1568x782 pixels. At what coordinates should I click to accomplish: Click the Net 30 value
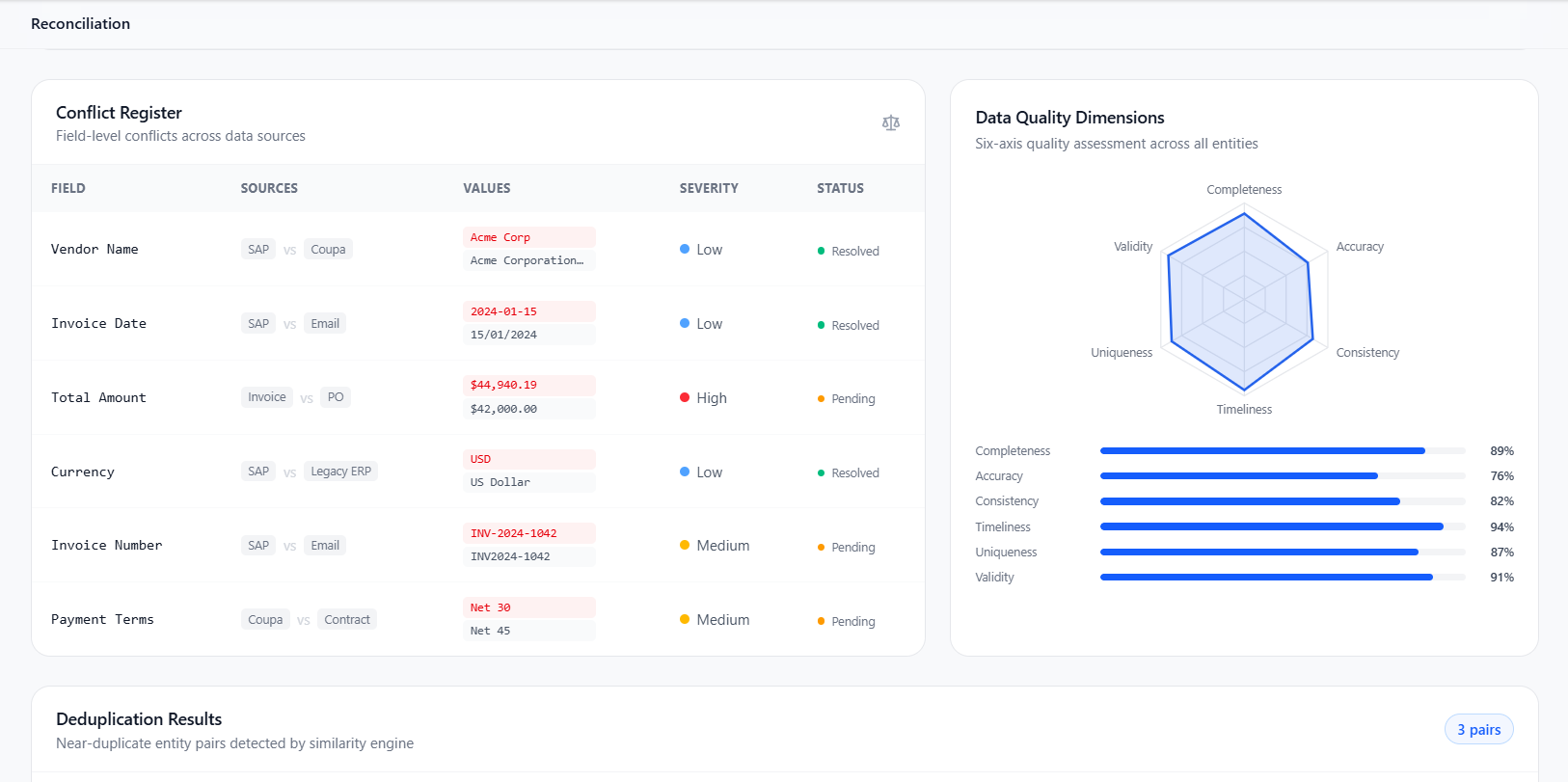tap(528, 607)
